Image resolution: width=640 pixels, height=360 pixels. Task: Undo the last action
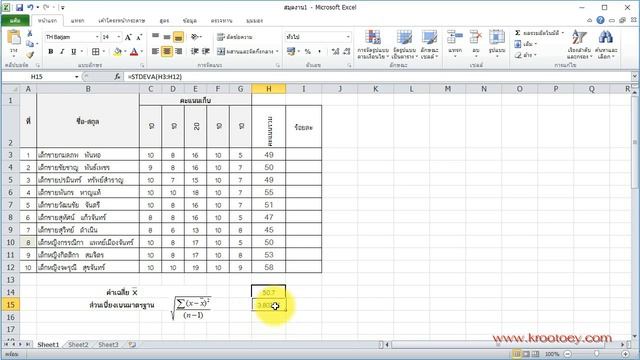pos(31,7)
